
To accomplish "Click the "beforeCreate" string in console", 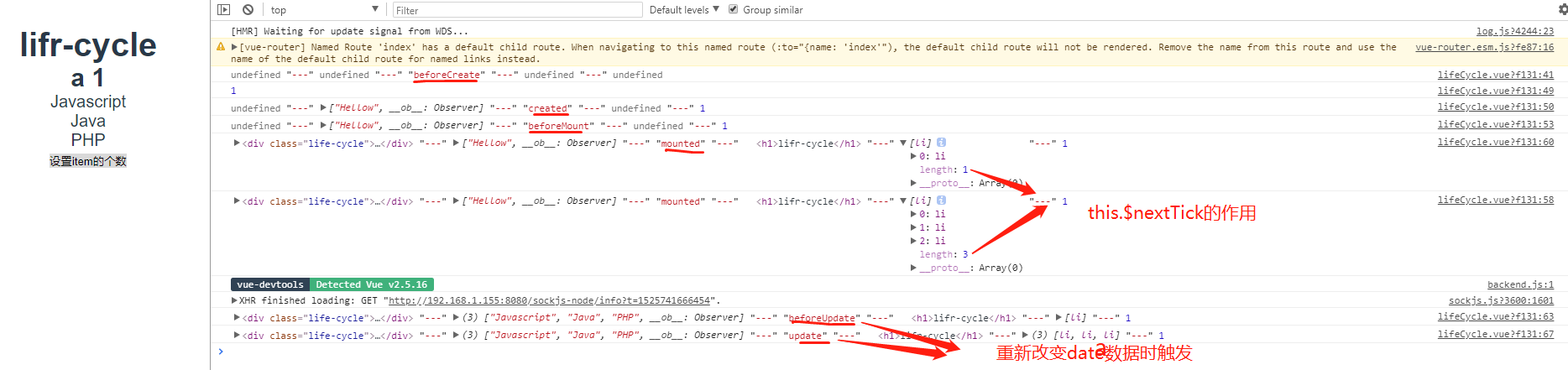I will pos(447,75).
